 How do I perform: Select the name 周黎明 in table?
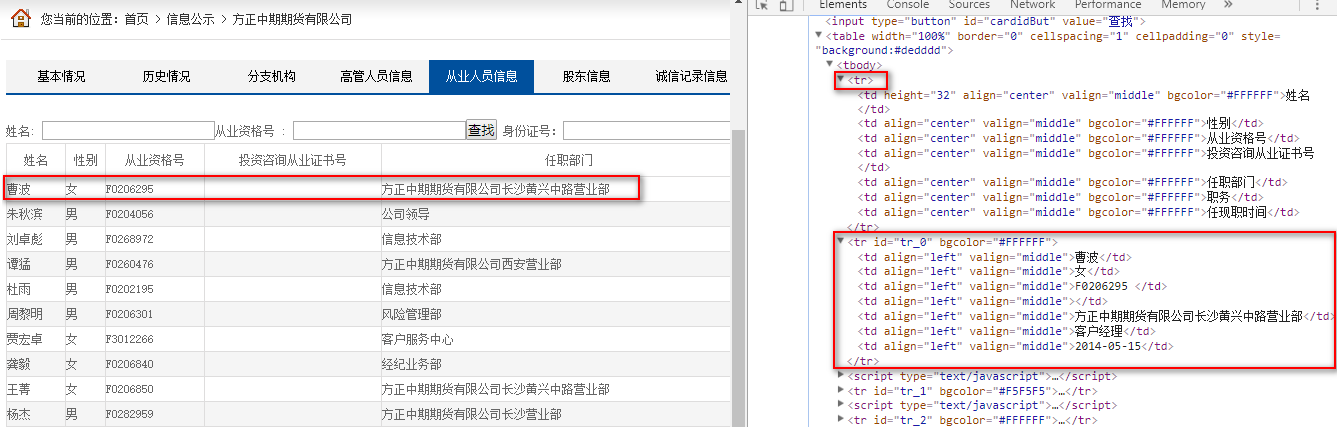pyautogui.click(x=25, y=314)
